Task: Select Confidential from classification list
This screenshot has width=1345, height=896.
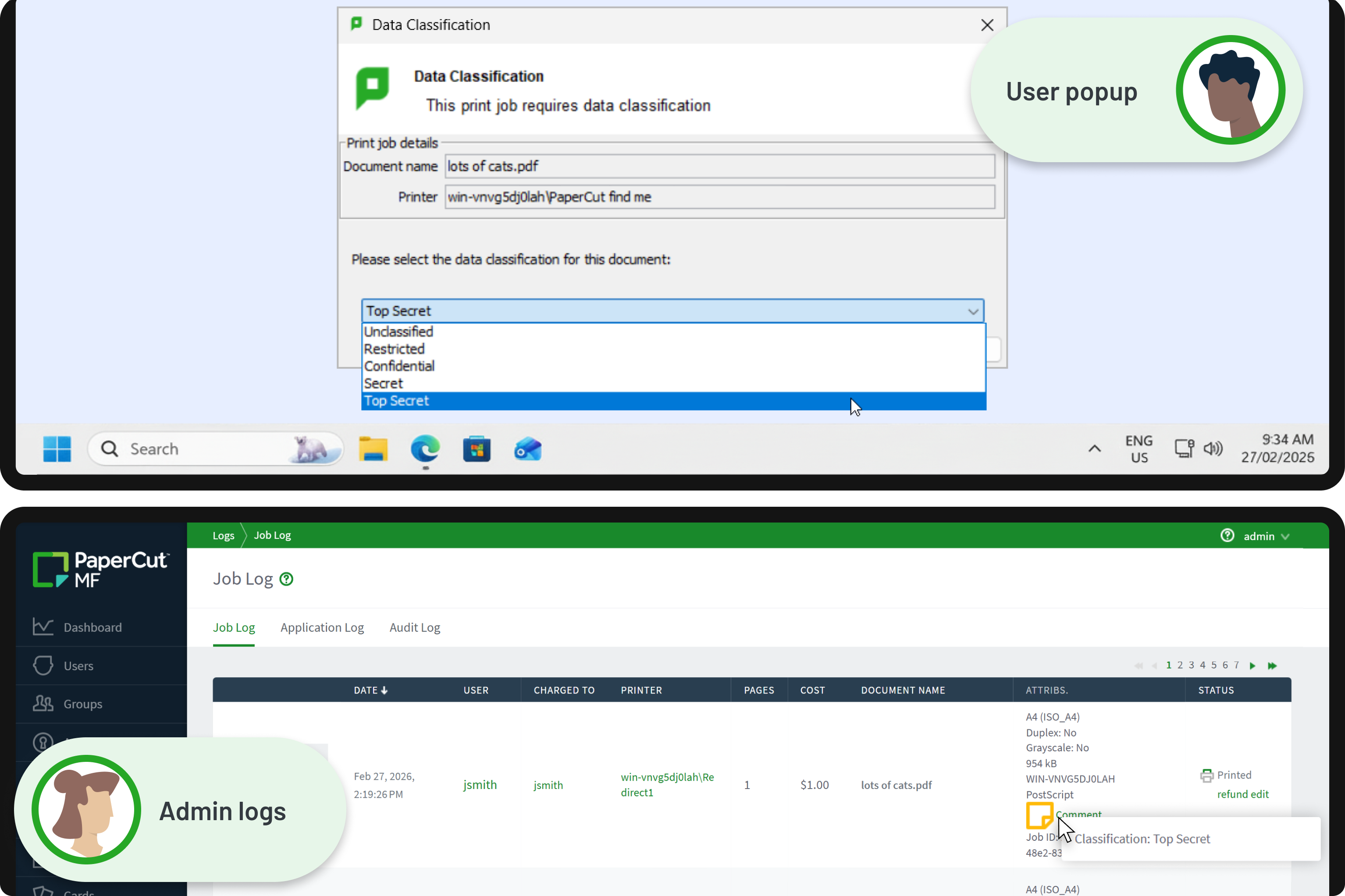Action: point(399,366)
